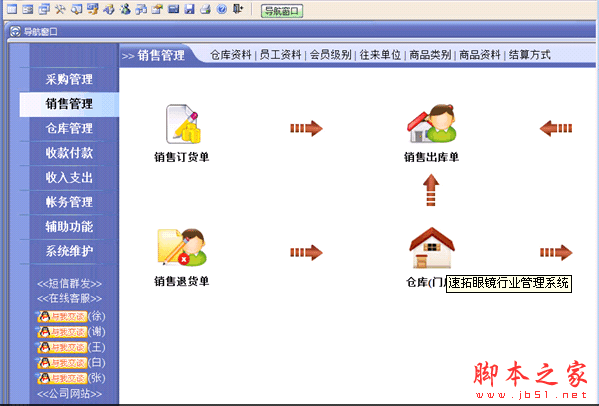The width and height of the screenshot is (599, 406).
Task: Click the <<公司网站>> link
Action: 70,393
